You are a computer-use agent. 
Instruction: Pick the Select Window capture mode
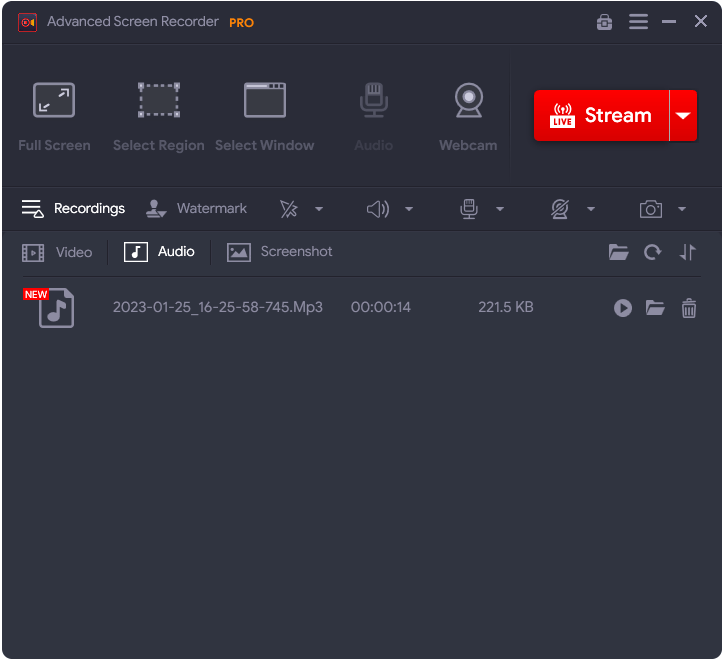point(265,100)
